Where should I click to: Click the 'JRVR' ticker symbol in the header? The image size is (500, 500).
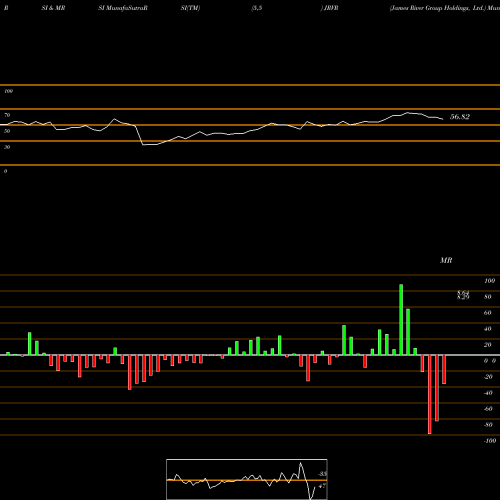[331, 8]
